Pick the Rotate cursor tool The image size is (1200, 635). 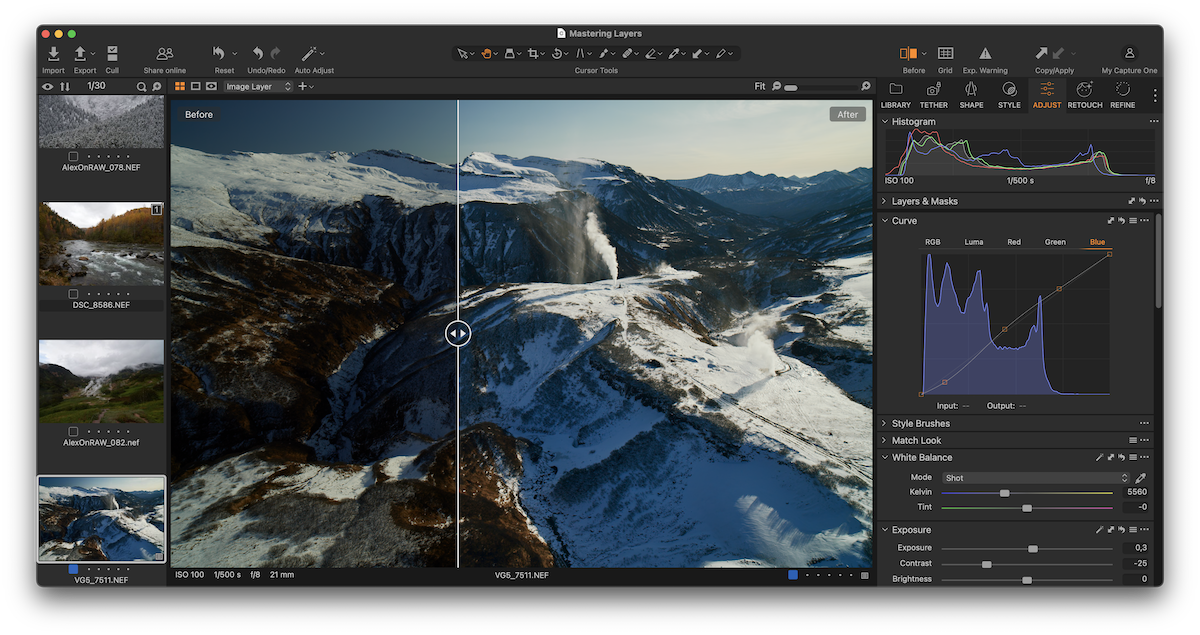(558, 54)
